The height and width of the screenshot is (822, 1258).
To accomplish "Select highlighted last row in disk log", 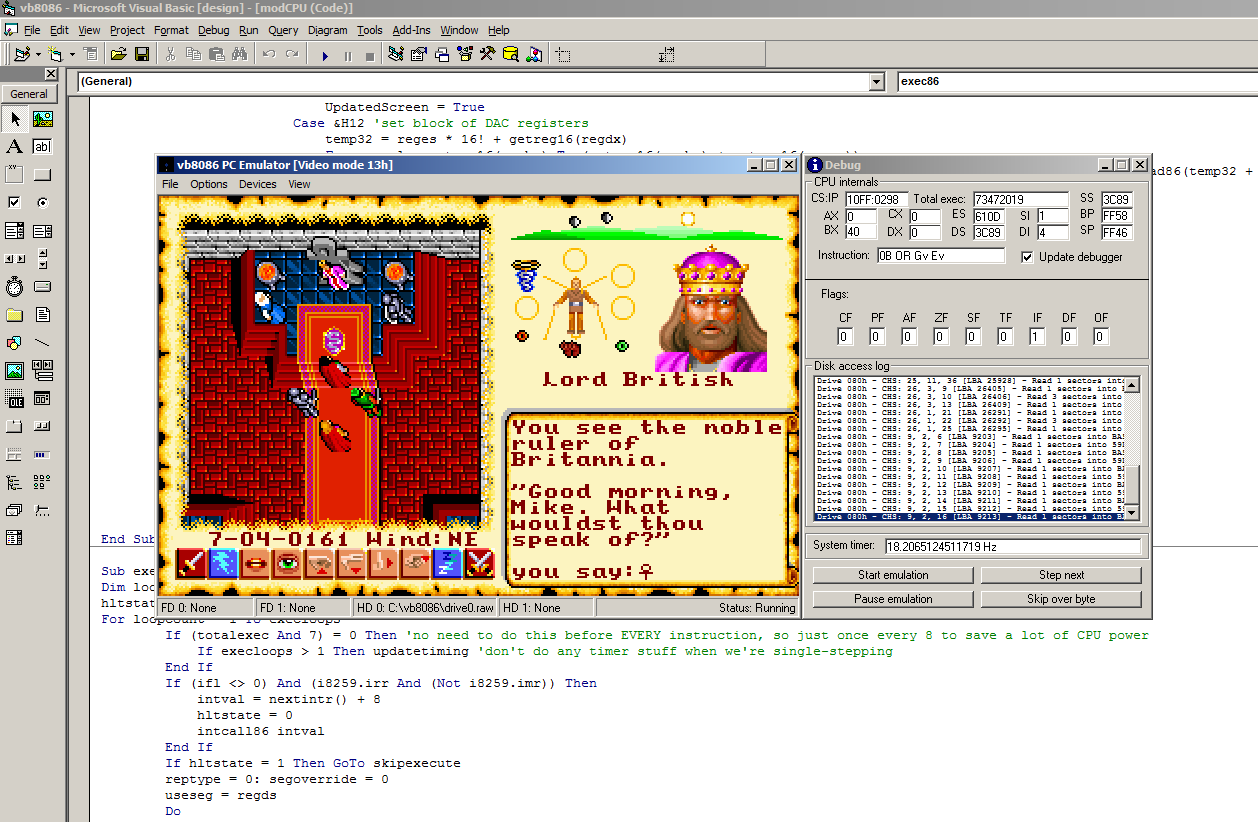I will [969, 517].
